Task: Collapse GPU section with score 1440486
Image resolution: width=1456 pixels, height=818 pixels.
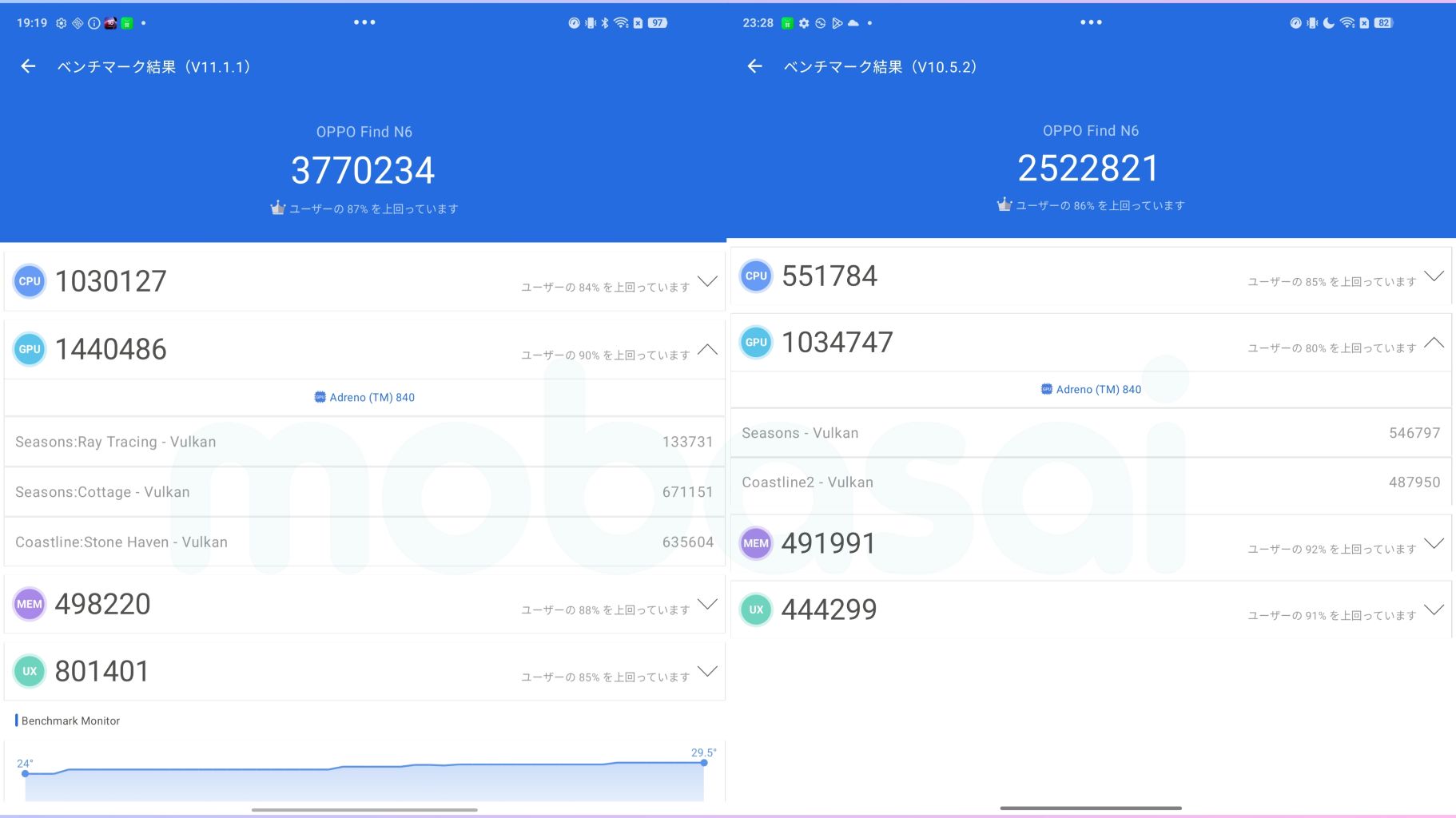Action: tap(707, 349)
